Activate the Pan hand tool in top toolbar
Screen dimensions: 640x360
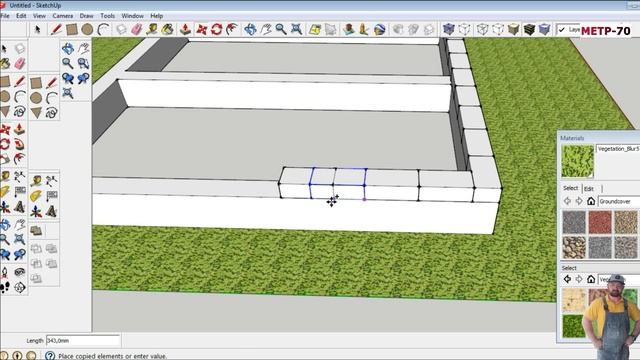click(x=266, y=29)
